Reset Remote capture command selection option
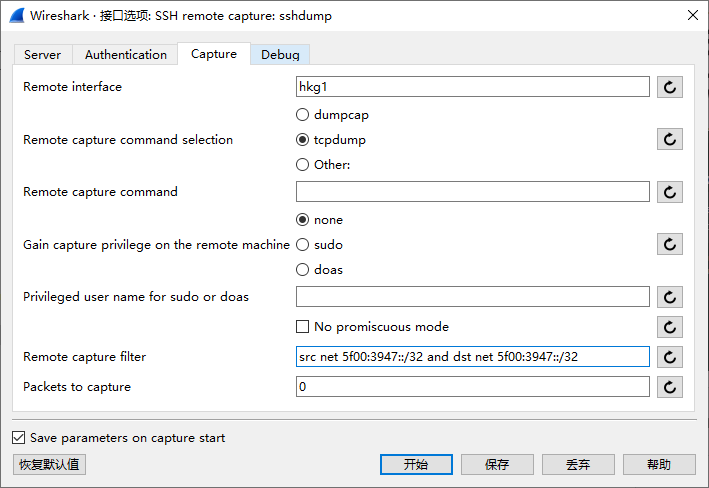The width and height of the screenshot is (709, 488). (670, 139)
